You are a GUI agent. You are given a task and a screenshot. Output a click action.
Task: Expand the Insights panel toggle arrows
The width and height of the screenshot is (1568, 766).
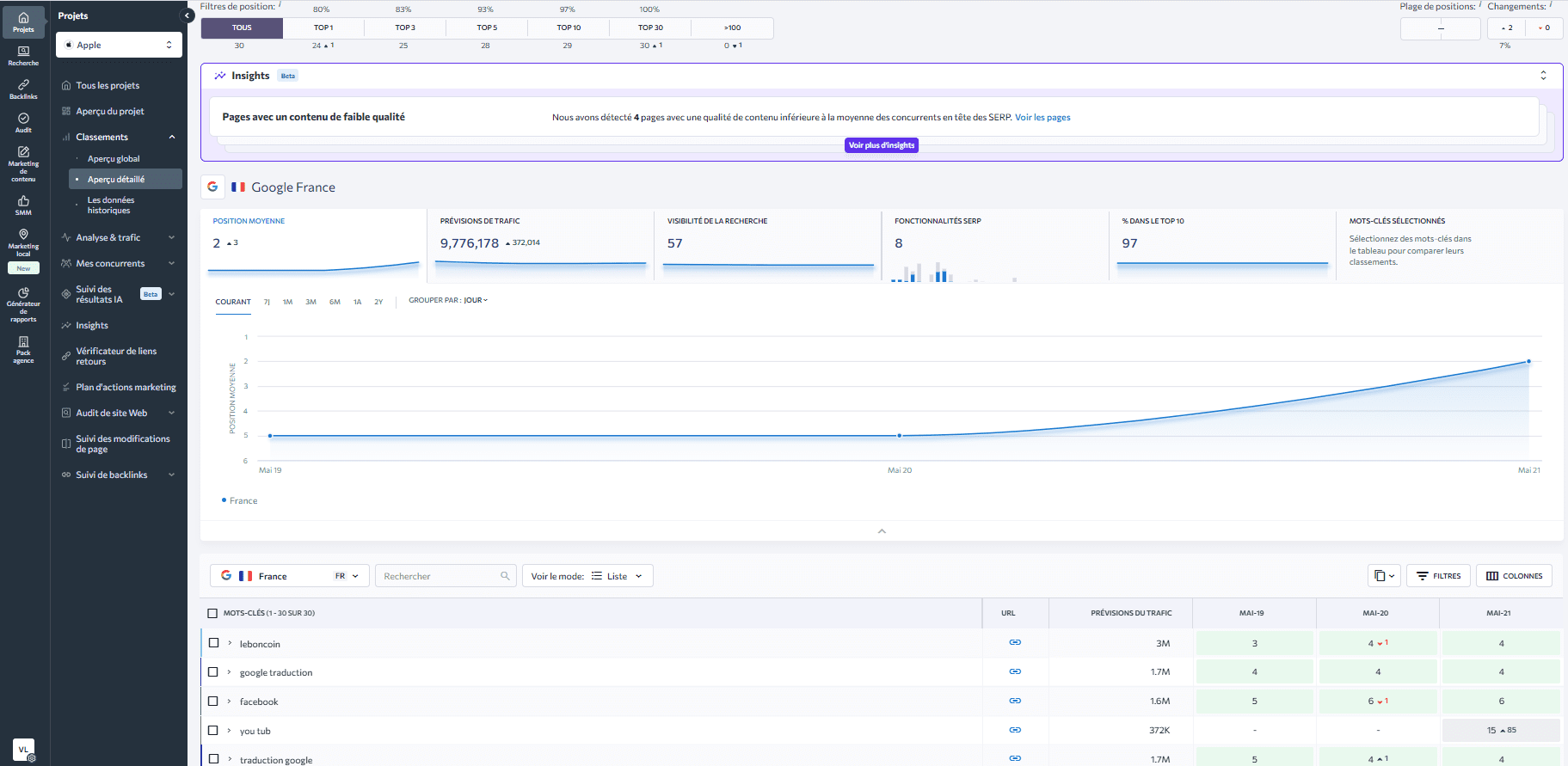pos(1543,76)
